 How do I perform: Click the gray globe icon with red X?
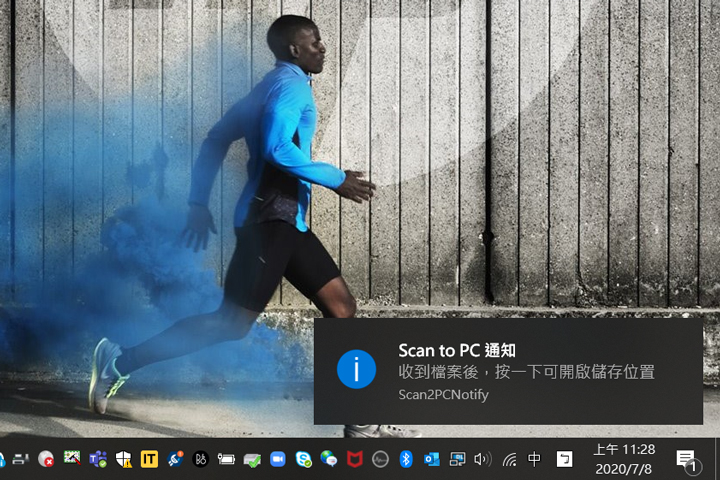[x=46, y=459]
